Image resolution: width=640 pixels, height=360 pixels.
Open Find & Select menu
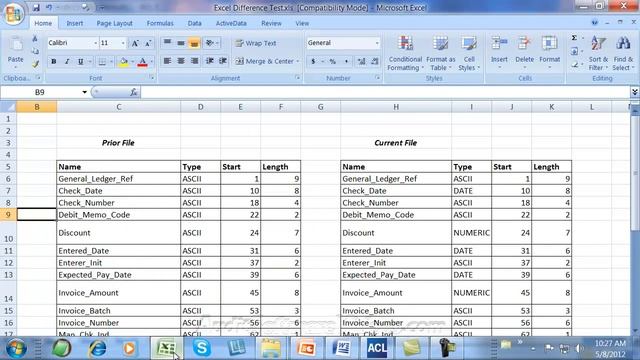pos(623,53)
